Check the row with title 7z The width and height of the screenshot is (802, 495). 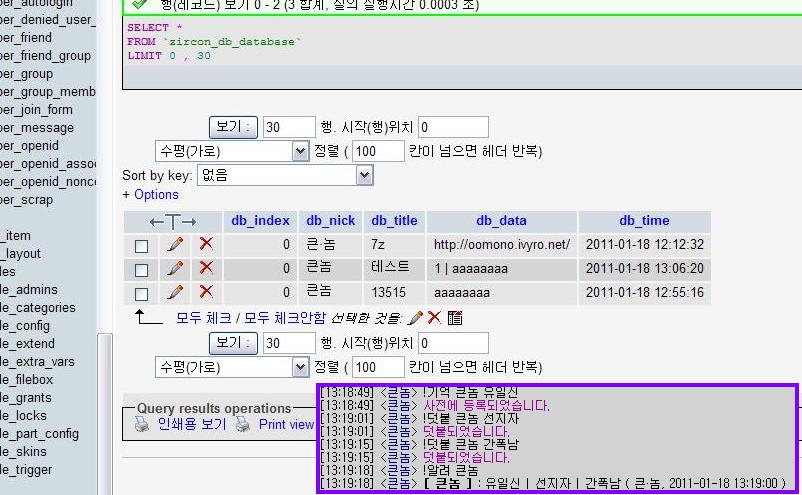pos(142,246)
